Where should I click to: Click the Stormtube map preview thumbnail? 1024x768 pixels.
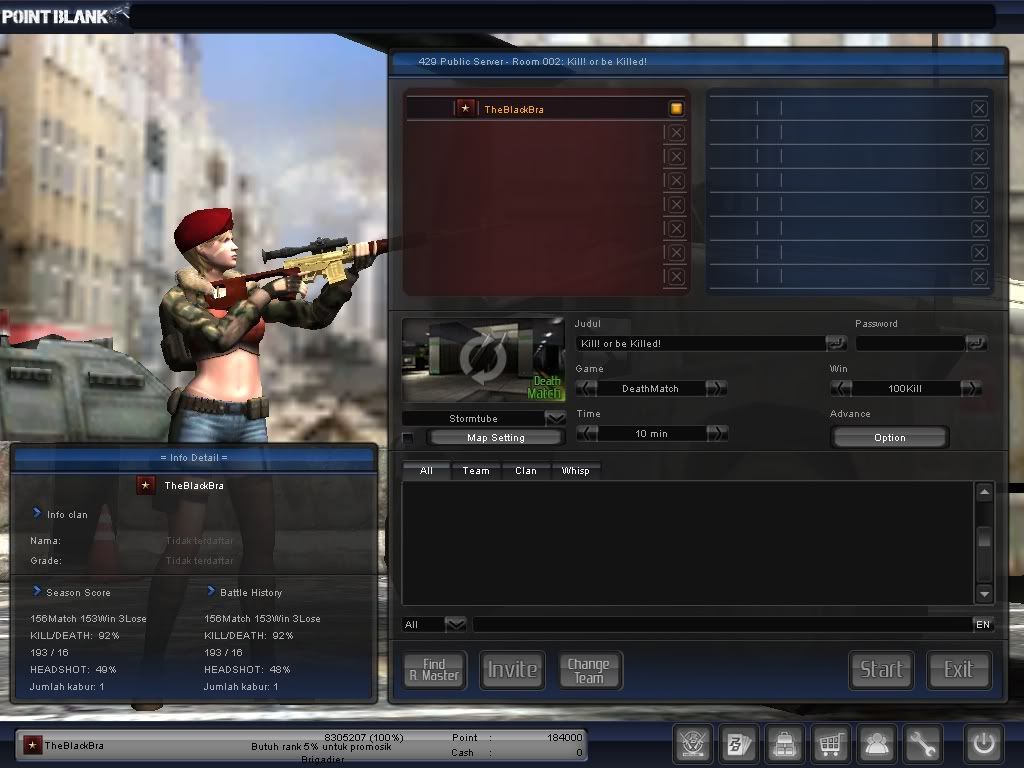(x=483, y=360)
